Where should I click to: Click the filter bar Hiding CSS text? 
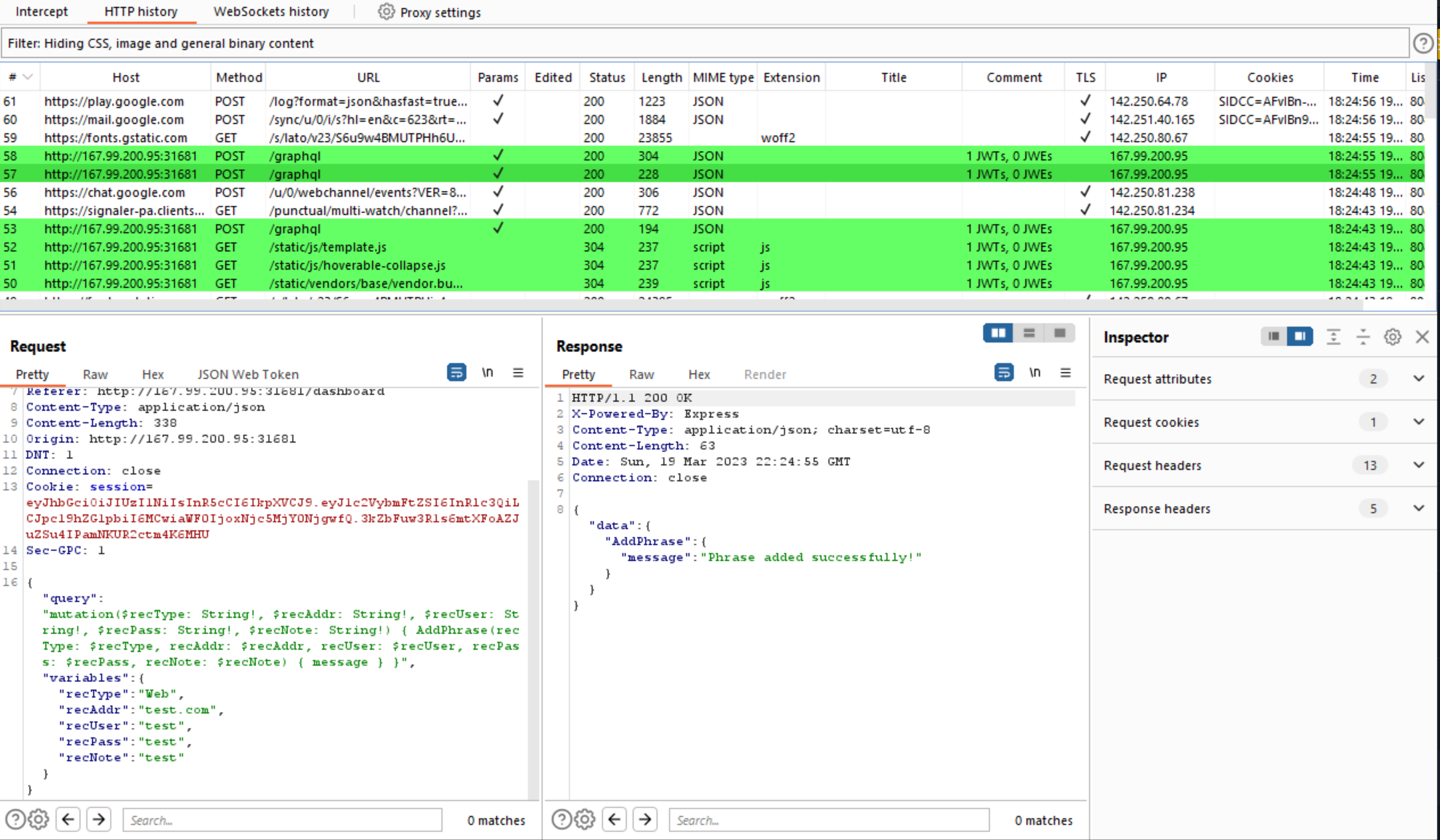tap(161, 43)
